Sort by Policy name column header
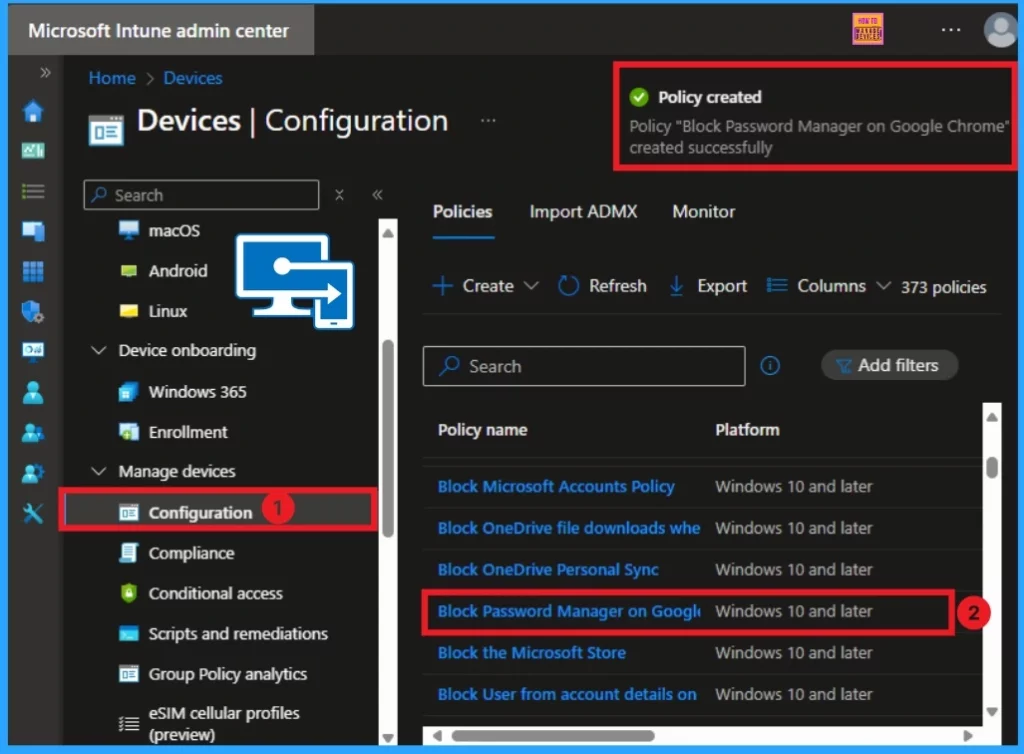Image resolution: width=1024 pixels, height=754 pixels. point(483,430)
